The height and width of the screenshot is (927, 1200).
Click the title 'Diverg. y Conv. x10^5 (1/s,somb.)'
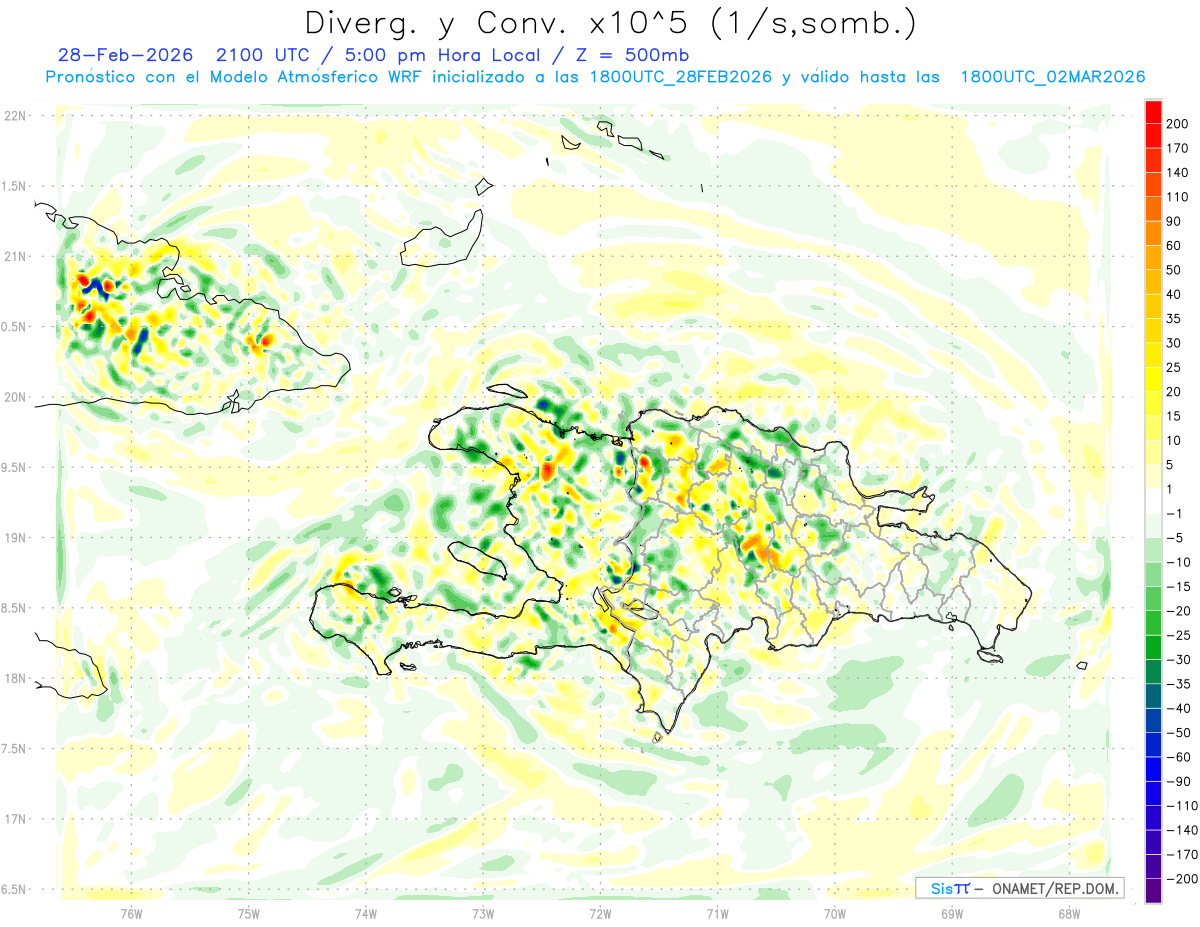click(610, 24)
